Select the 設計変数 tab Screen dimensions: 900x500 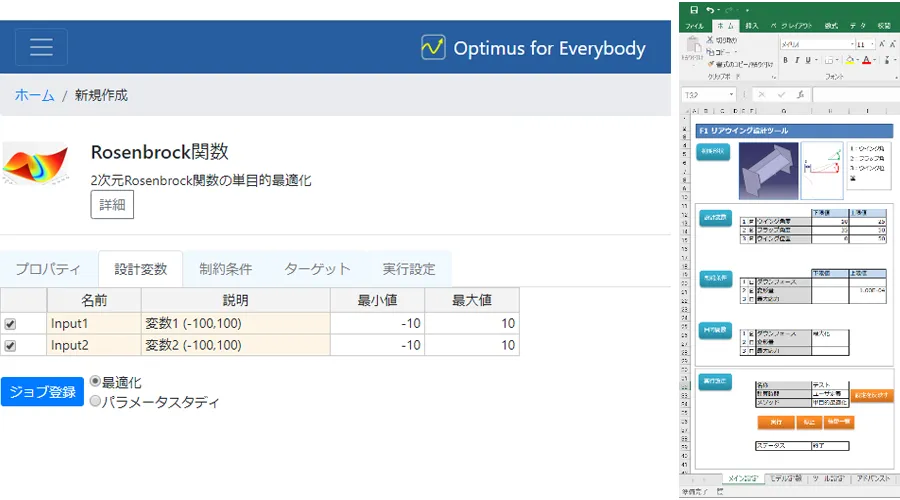(x=141, y=269)
